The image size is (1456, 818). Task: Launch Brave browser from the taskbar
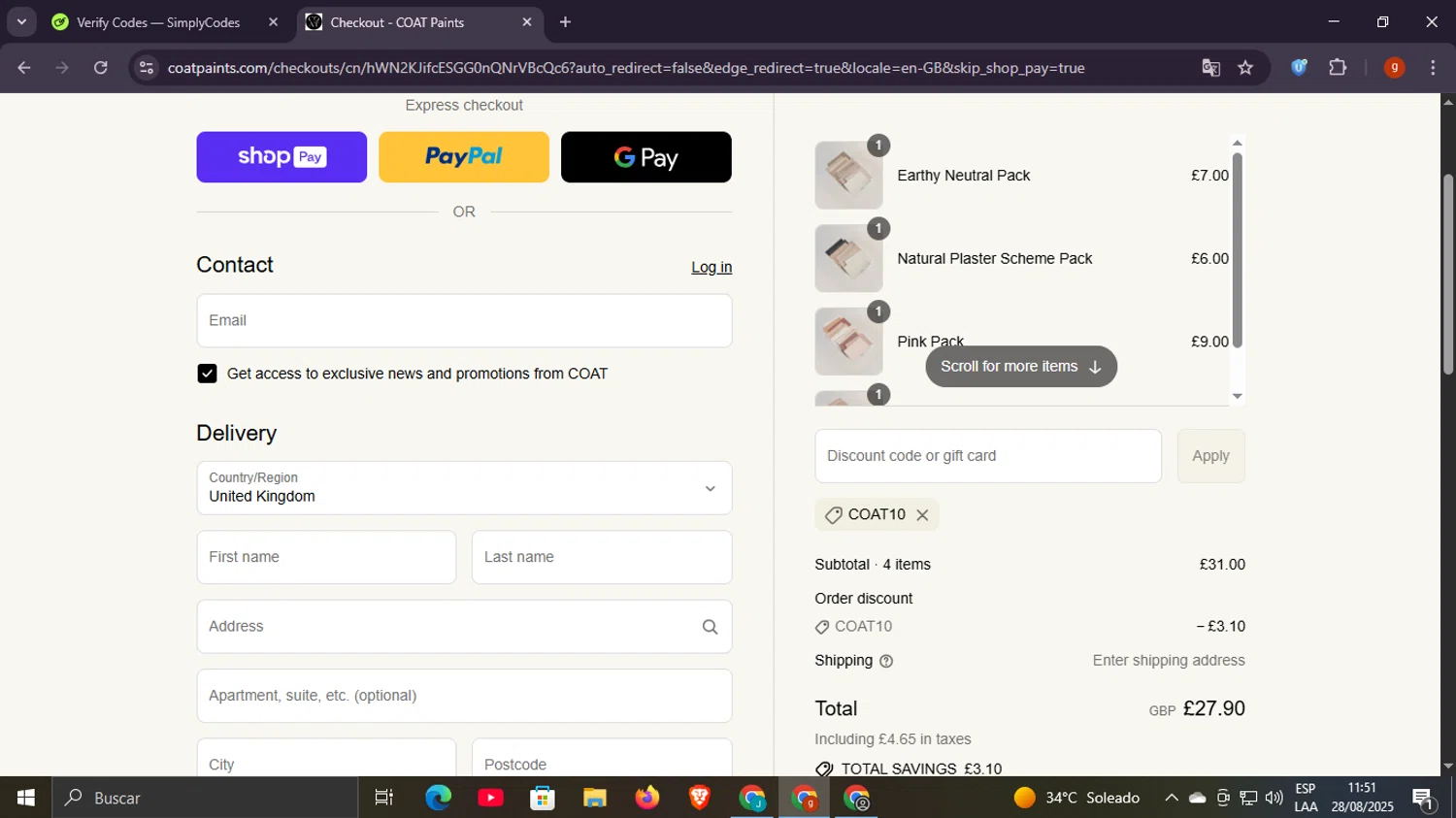[700, 798]
